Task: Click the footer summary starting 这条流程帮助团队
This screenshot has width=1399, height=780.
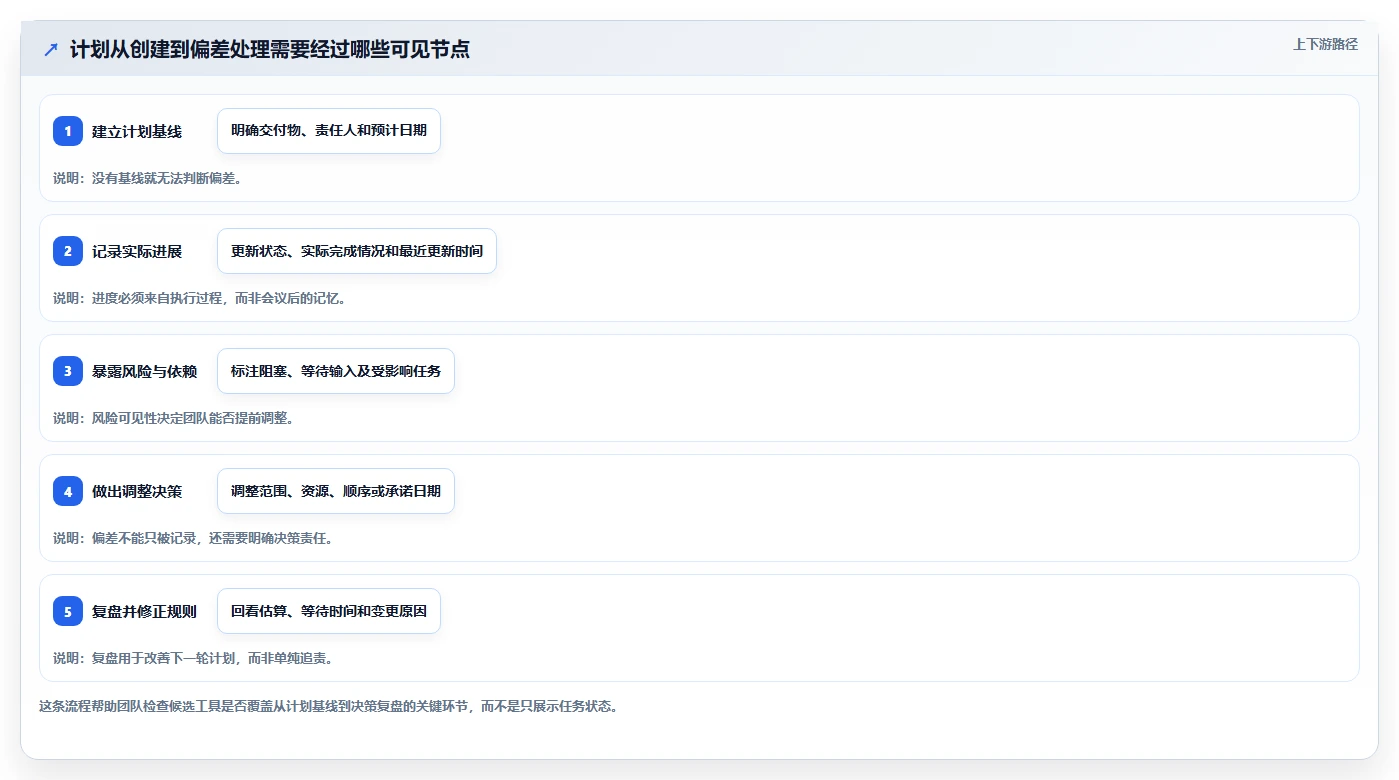Action: pyautogui.click(x=329, y=706)
